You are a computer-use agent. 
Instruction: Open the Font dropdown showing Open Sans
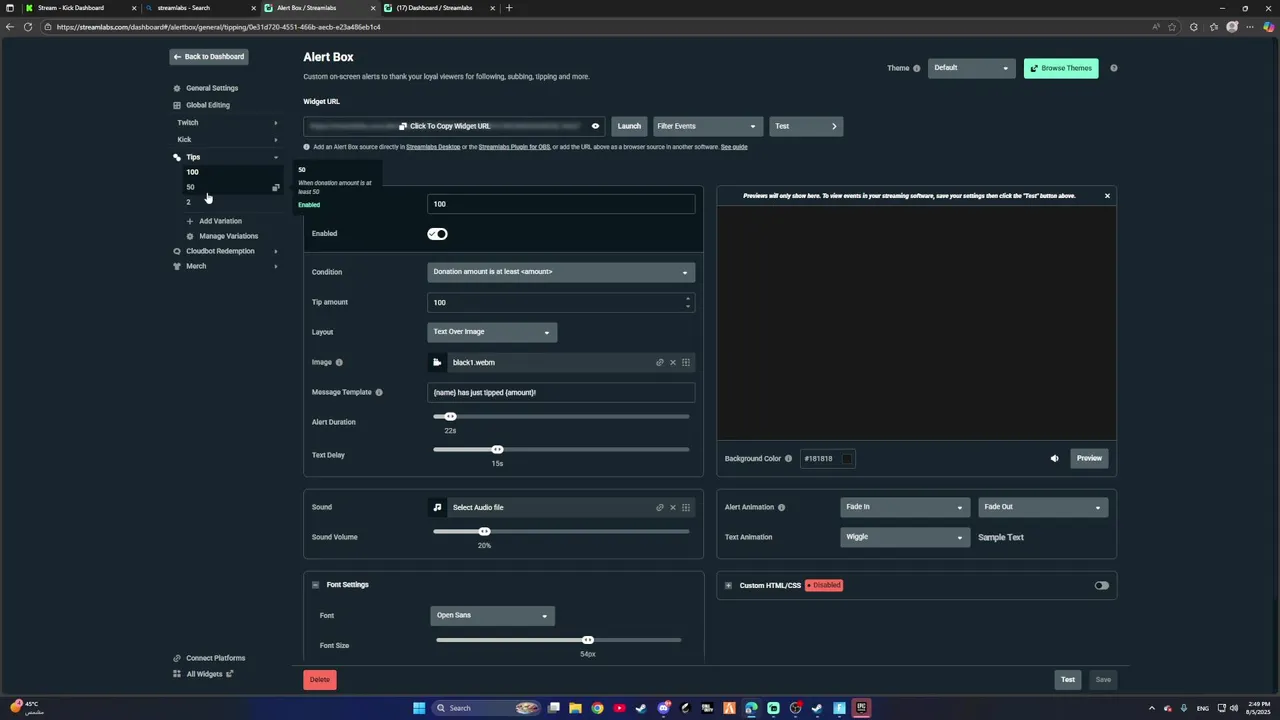pos(492,616)
